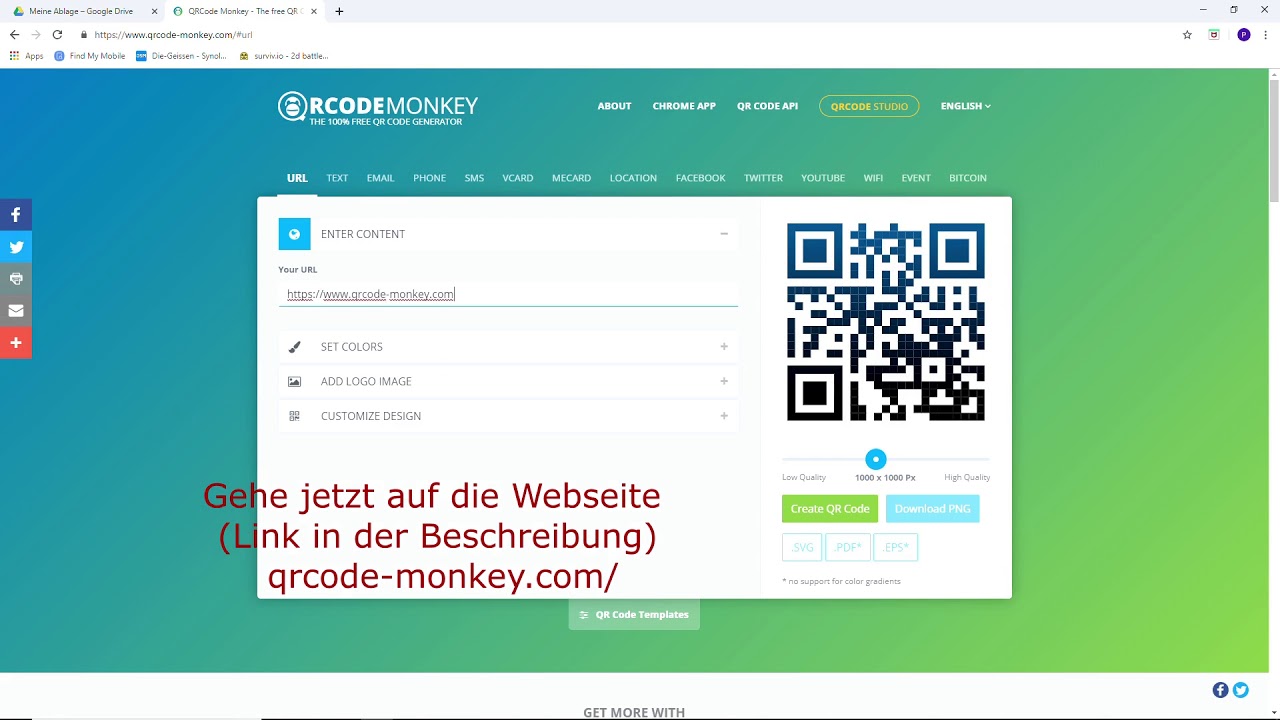
Task: Open a new browser tab
Action: pos(339,11)
